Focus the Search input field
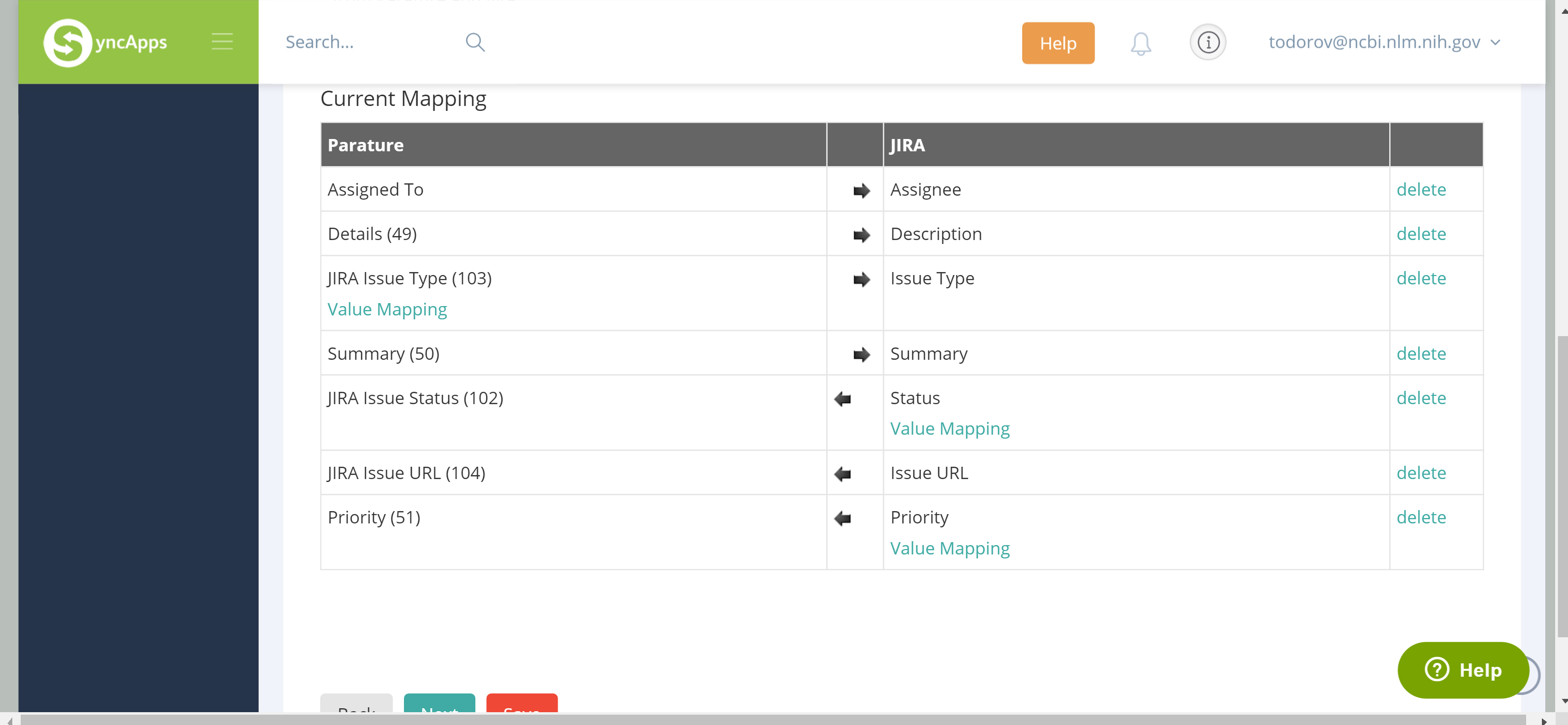The width and height of the screenshot is (1568, 725). 371,42
